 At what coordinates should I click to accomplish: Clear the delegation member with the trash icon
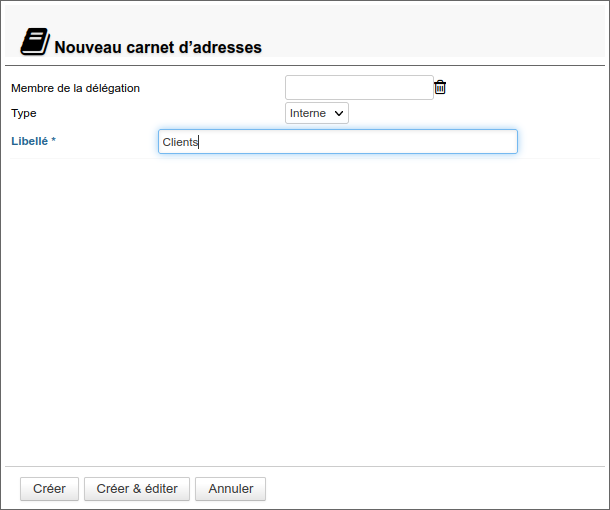440,88
